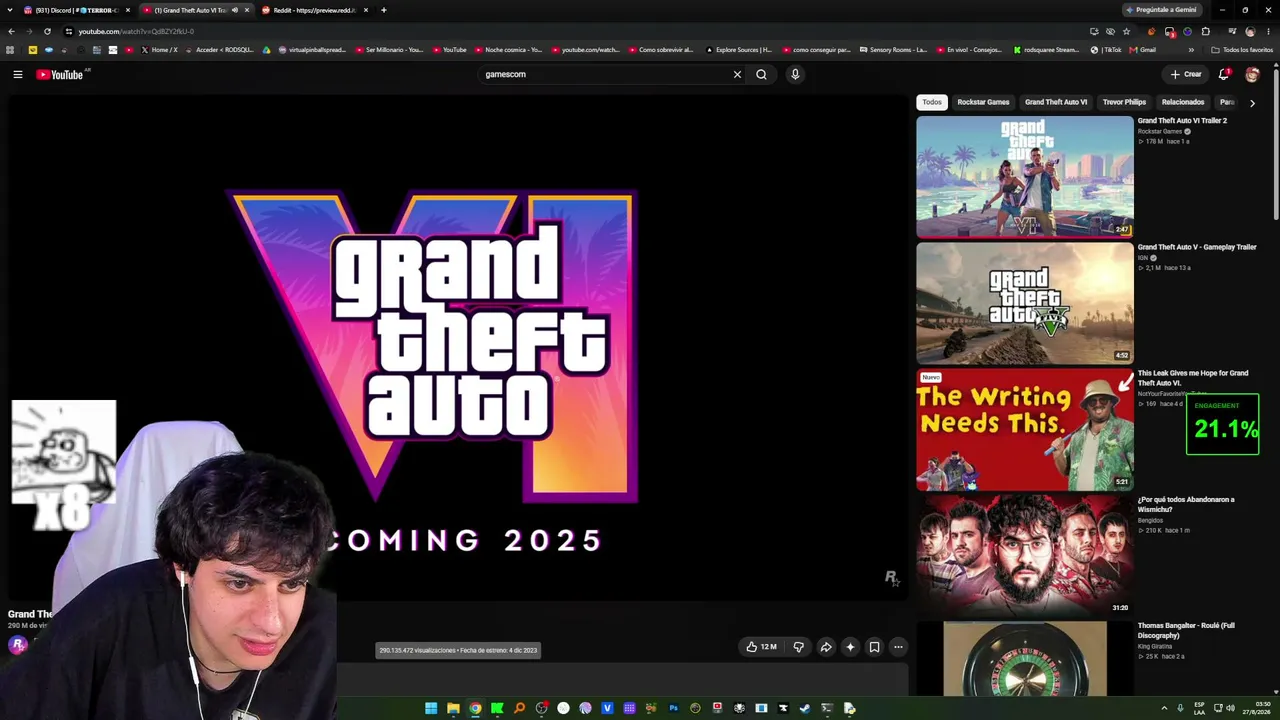Show hidden system tray icons

(x=1164, y=708)
